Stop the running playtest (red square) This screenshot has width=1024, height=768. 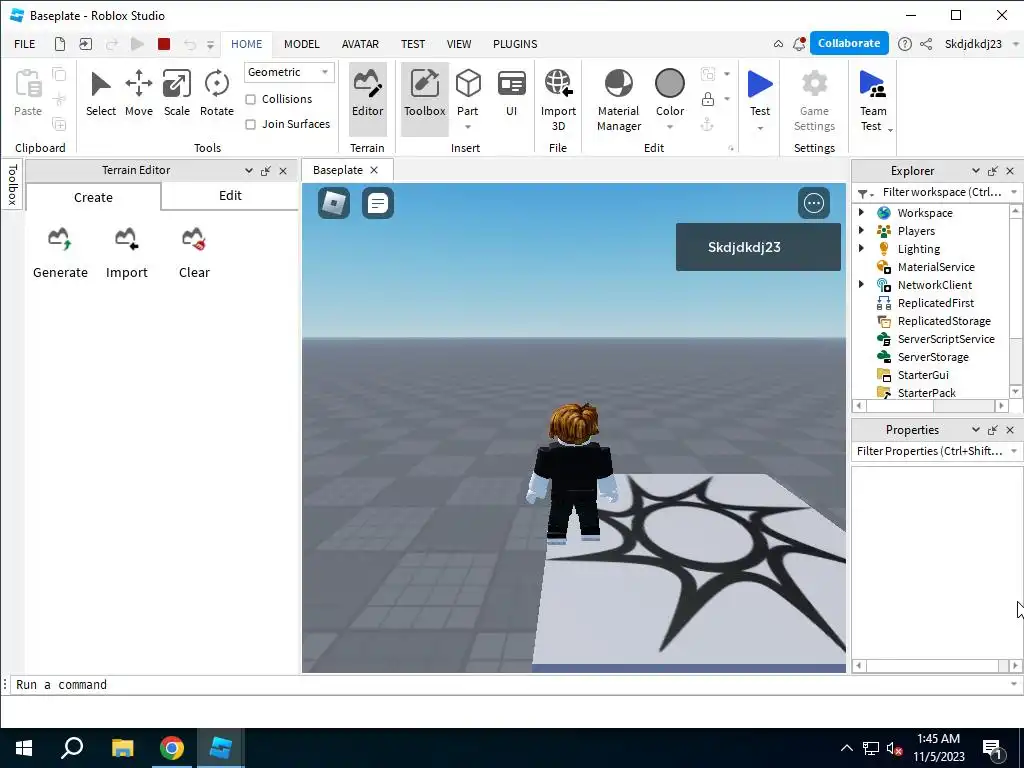point(164,44)
